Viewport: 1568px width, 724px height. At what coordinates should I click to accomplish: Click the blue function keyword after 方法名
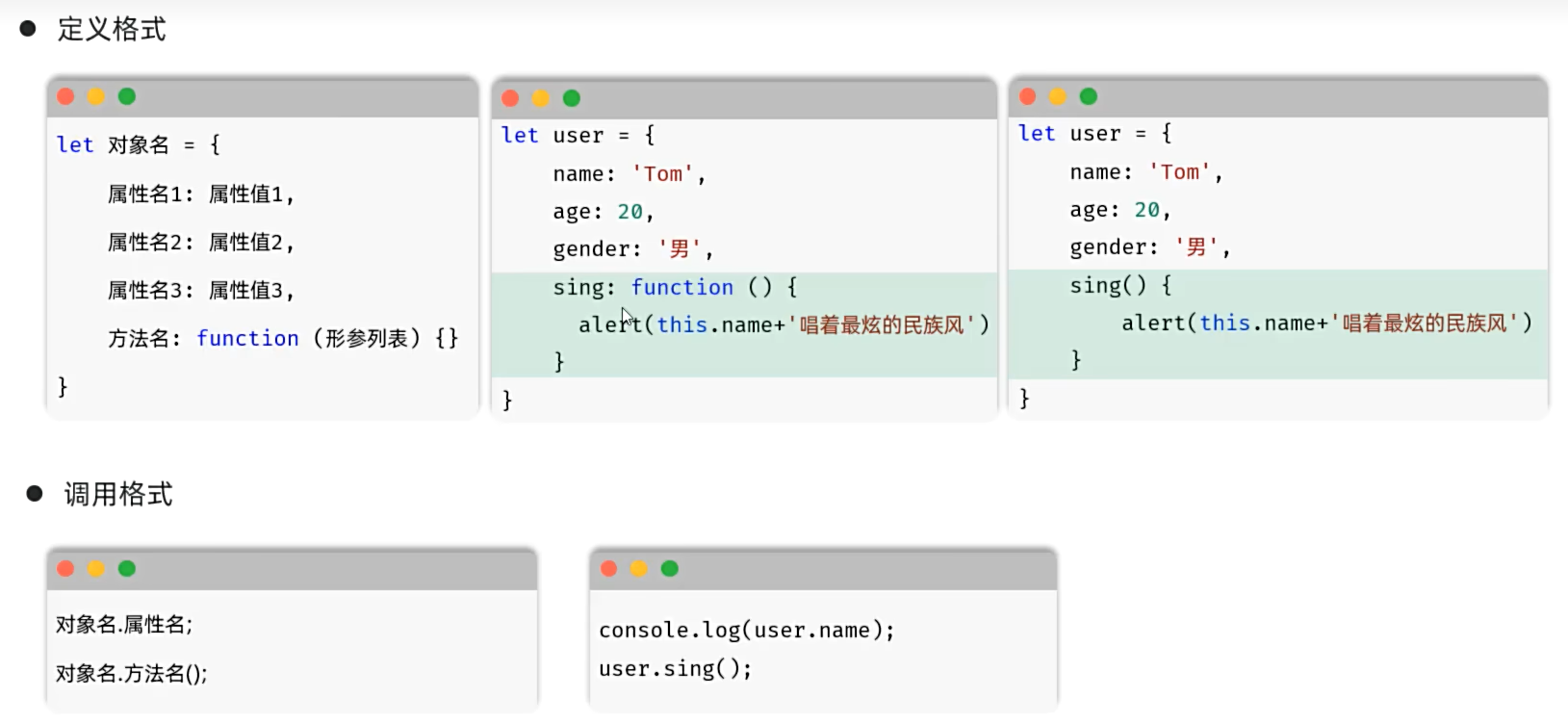tap(247, 339)
